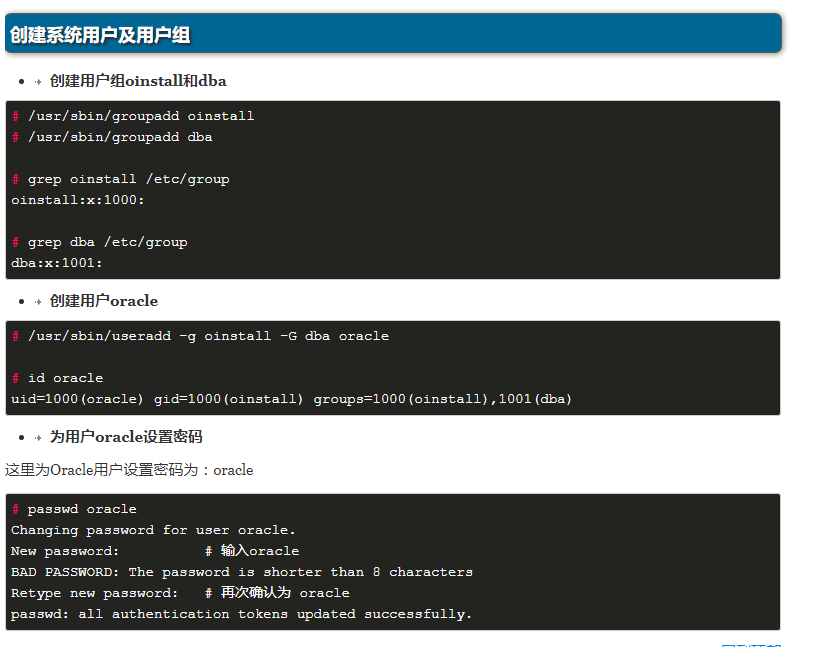
Task: Click the arrow icon before 为用户oracle设置密码
Action: (38, 438)
